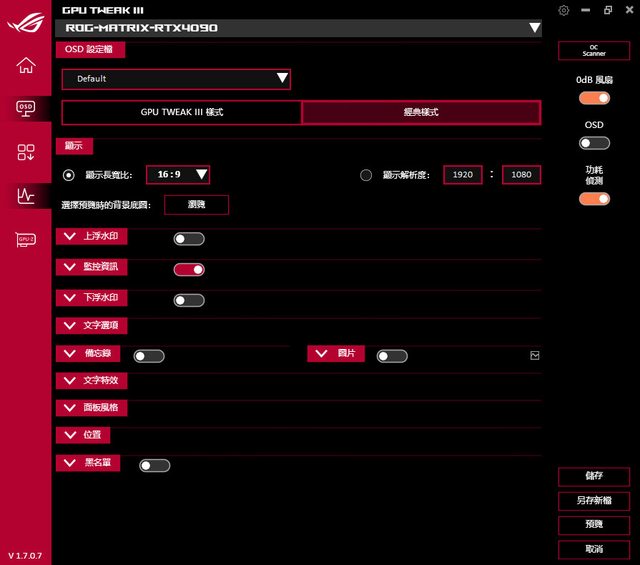Screen dimensions: 640x565
Task: Open the Default OSD profile dropdown
Action: 176,79
